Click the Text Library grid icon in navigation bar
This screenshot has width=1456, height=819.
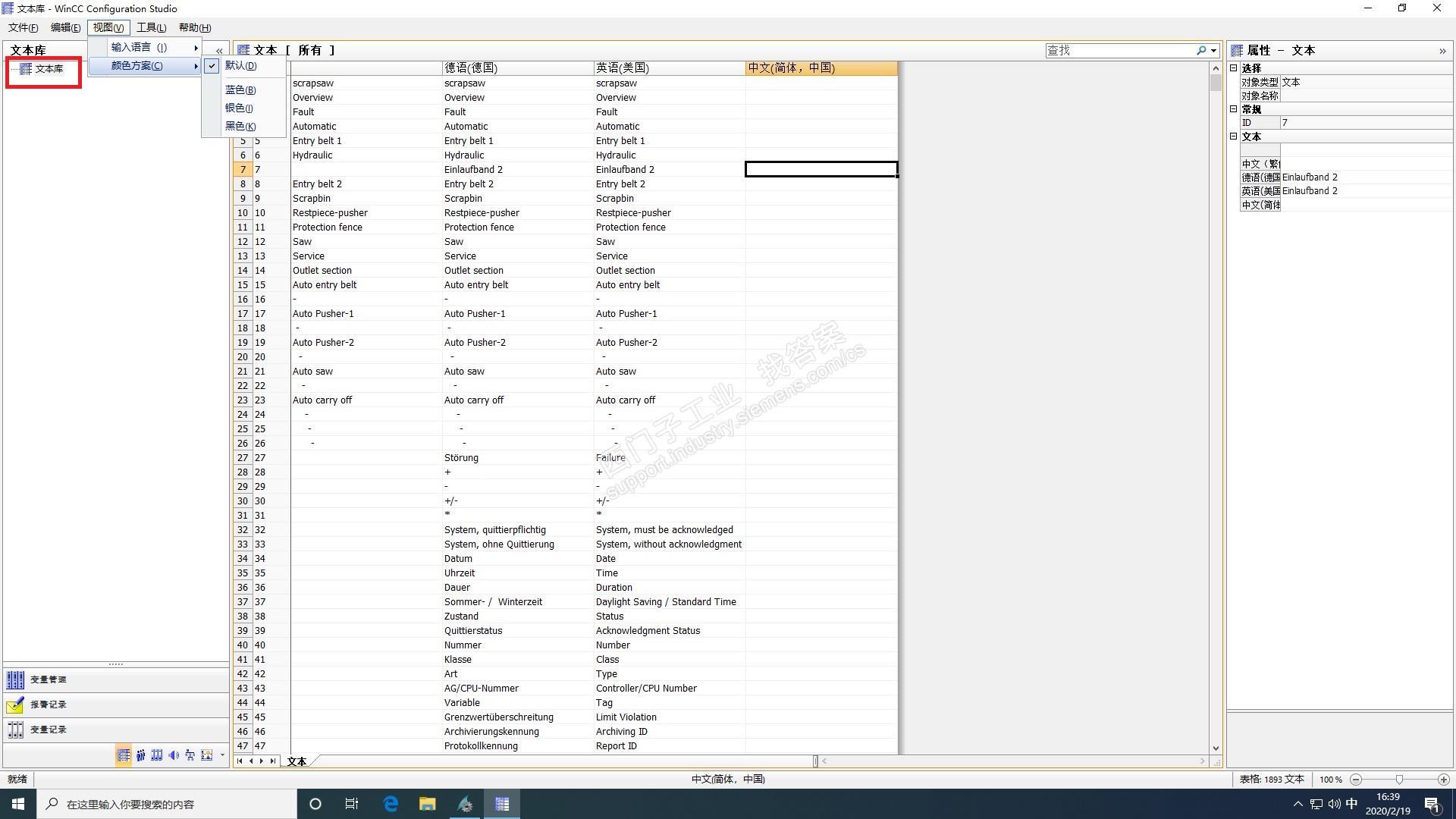124,755
